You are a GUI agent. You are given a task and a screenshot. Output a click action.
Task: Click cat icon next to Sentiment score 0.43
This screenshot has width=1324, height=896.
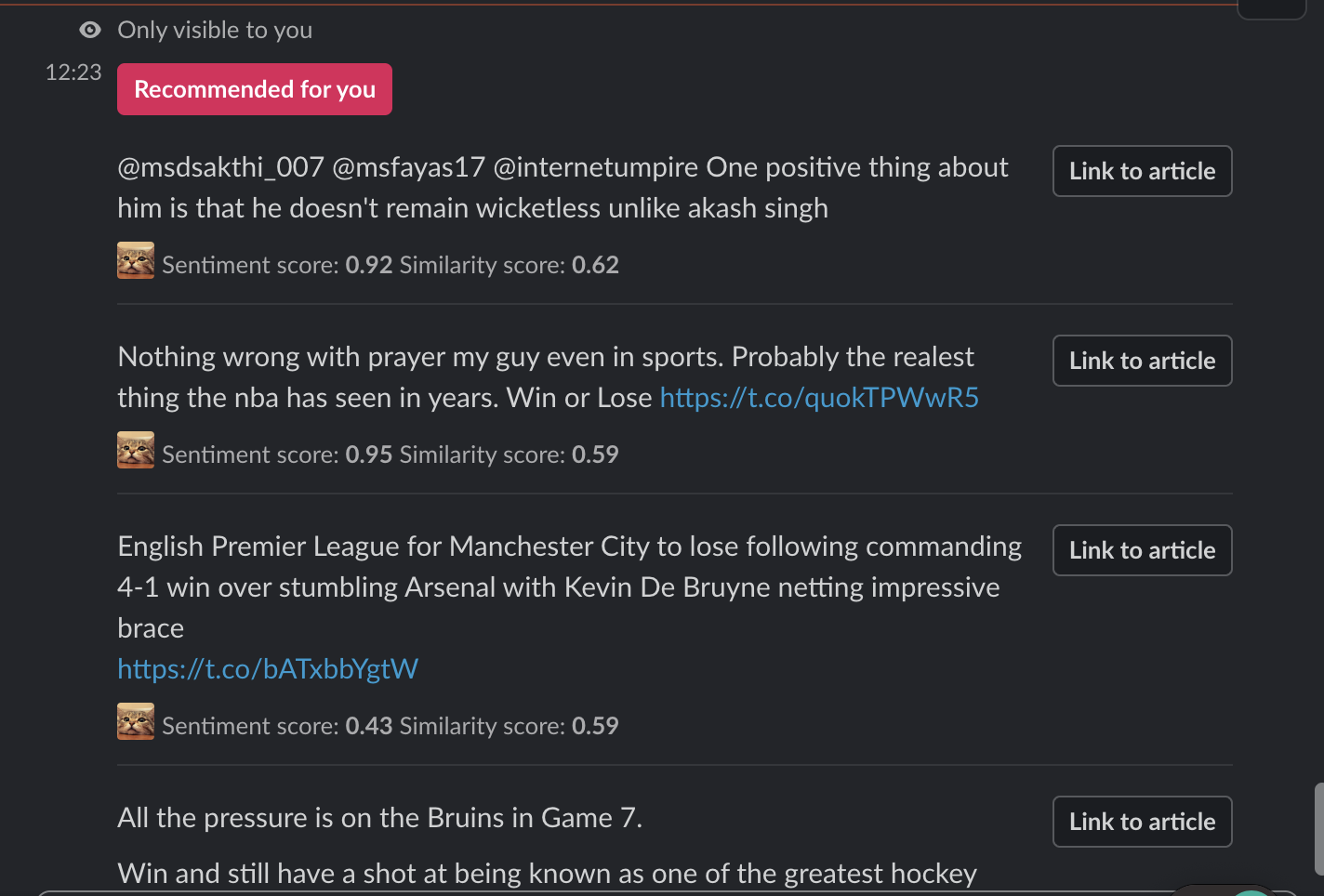[x=136, y=721]
